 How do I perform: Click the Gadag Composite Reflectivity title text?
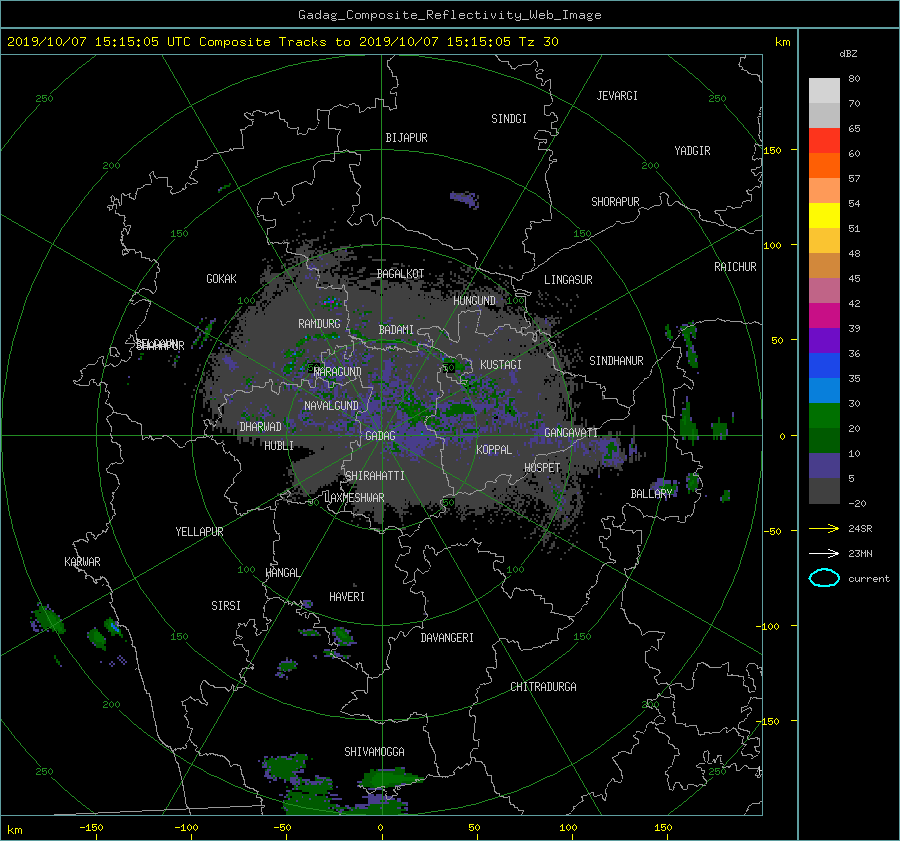coord(449,15)
